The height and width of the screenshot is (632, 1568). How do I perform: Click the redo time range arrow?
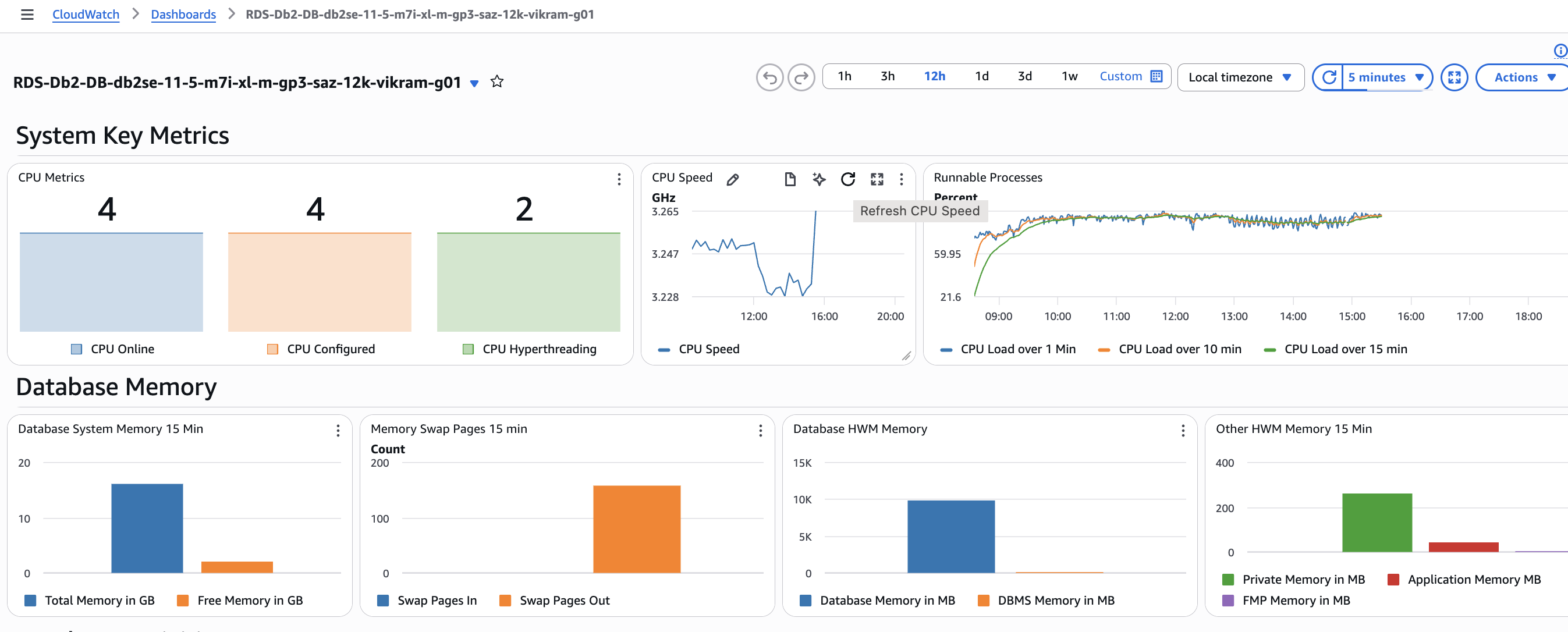tap(801, 78)
